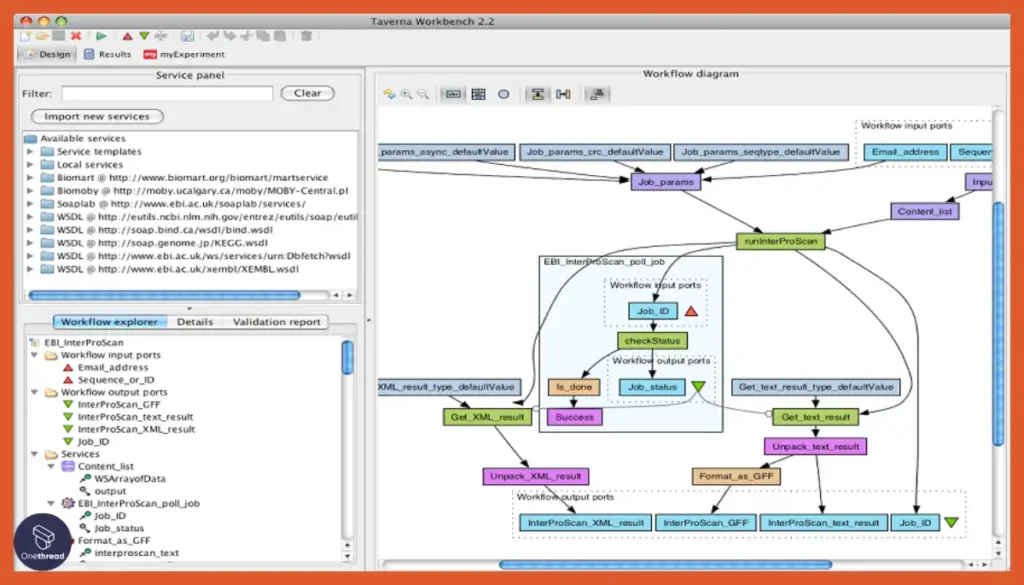
Task: Select the Unpack_text_result node
Action: pos(816,447)
